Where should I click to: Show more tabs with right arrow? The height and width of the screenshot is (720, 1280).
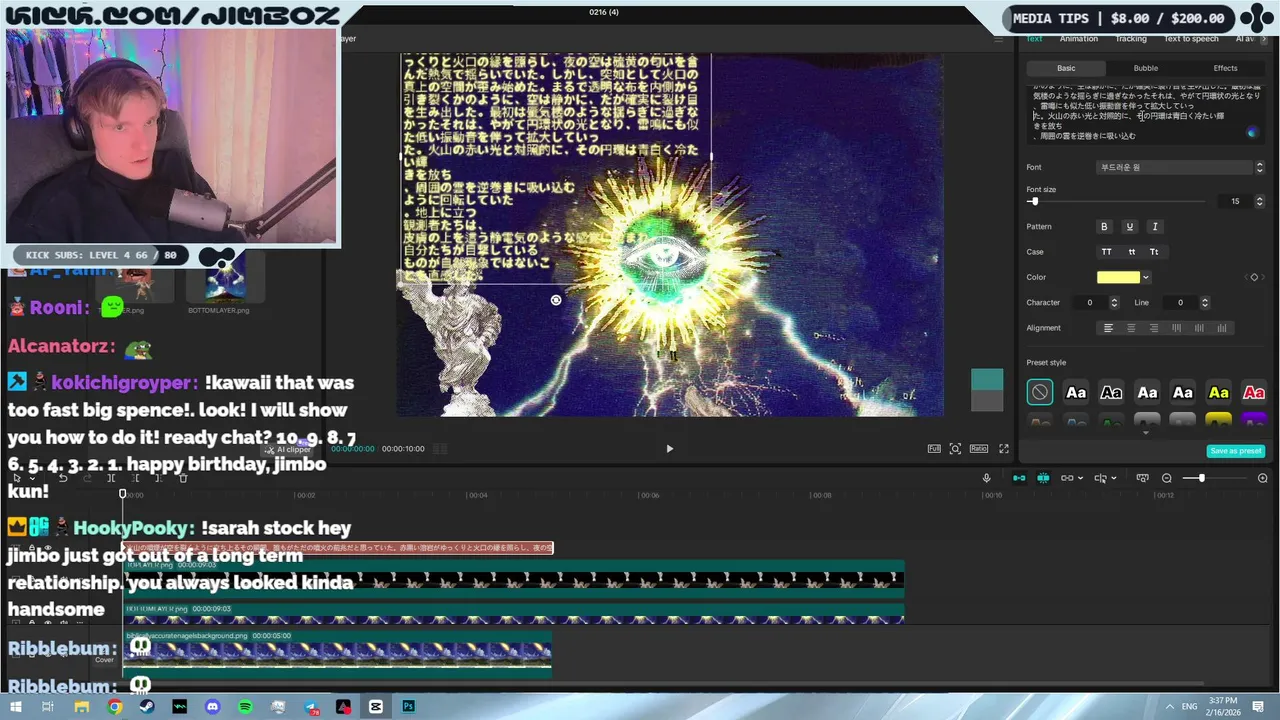[1262, 39]
